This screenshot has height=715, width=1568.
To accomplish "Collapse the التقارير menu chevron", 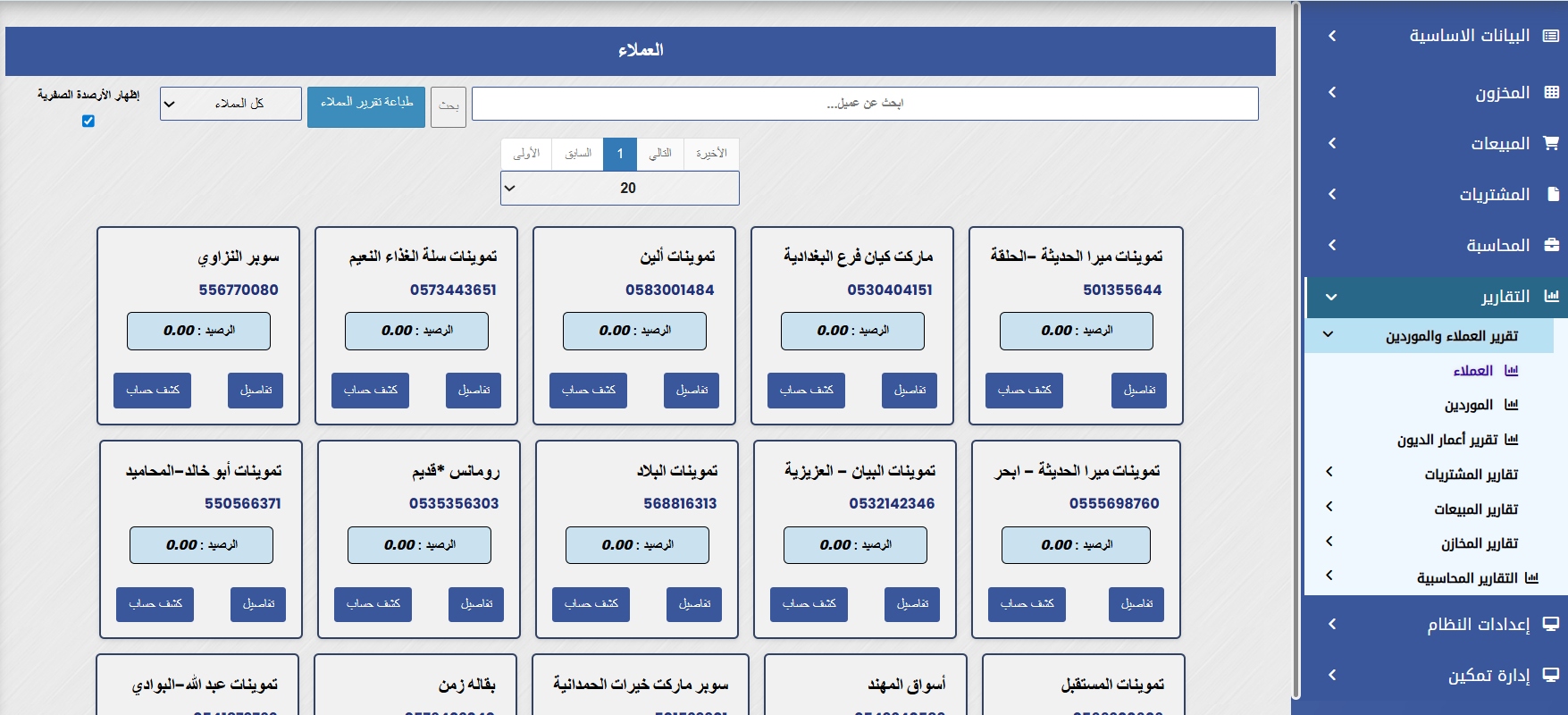I will 1332,297.
